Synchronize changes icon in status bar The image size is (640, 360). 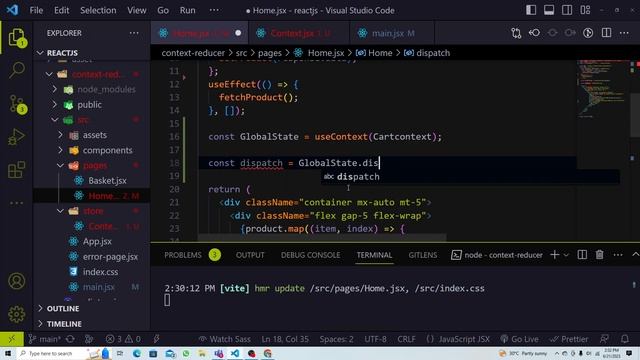tap(70, 339)
